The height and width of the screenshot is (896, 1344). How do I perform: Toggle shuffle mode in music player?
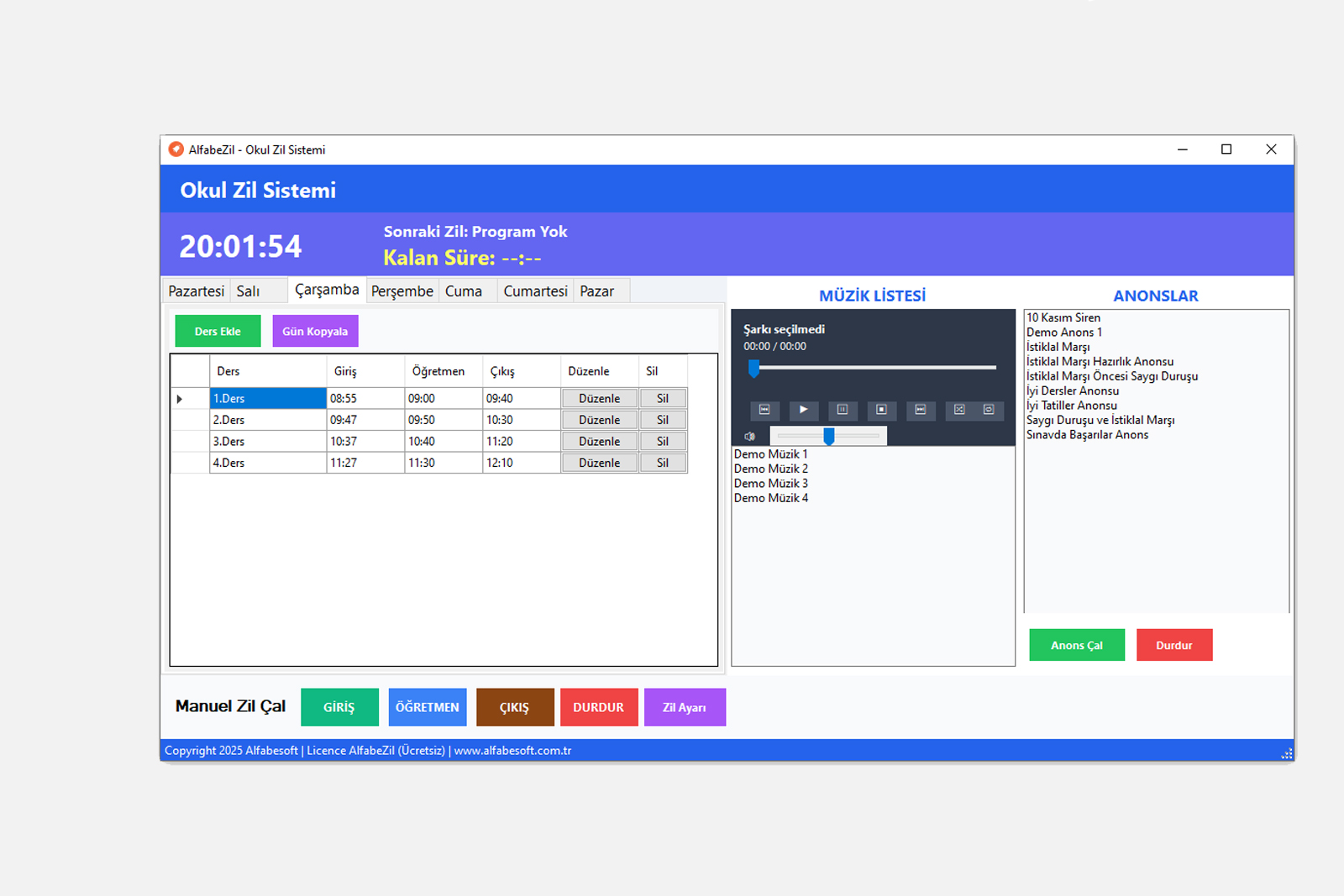pyautogui.click(x=959, y=410)
